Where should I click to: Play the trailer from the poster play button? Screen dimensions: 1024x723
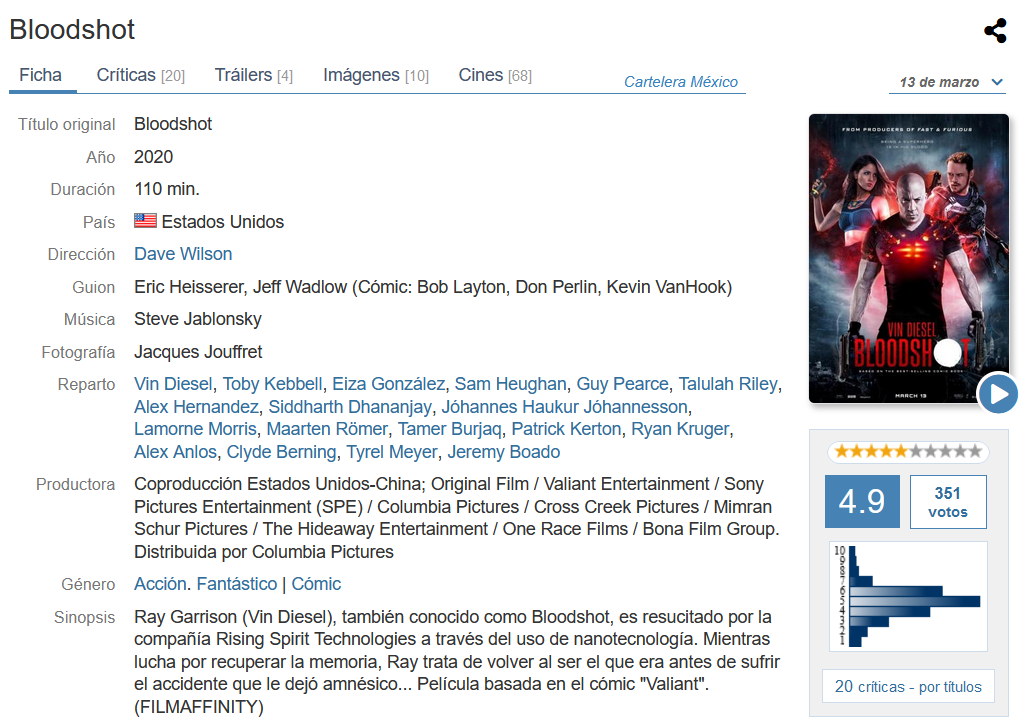(x=998, y=394)
